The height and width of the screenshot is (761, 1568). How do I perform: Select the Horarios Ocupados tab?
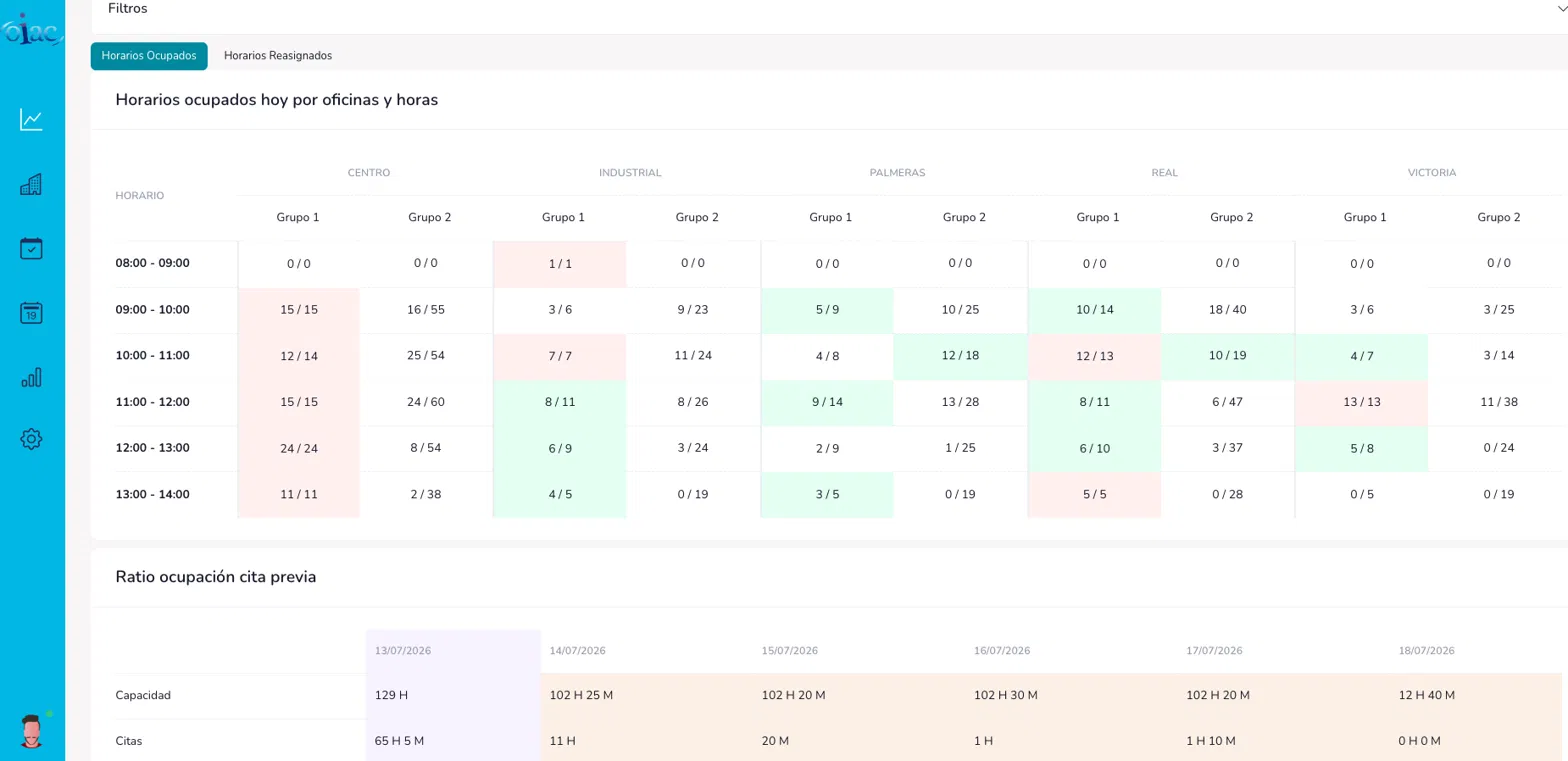point(149,56)
